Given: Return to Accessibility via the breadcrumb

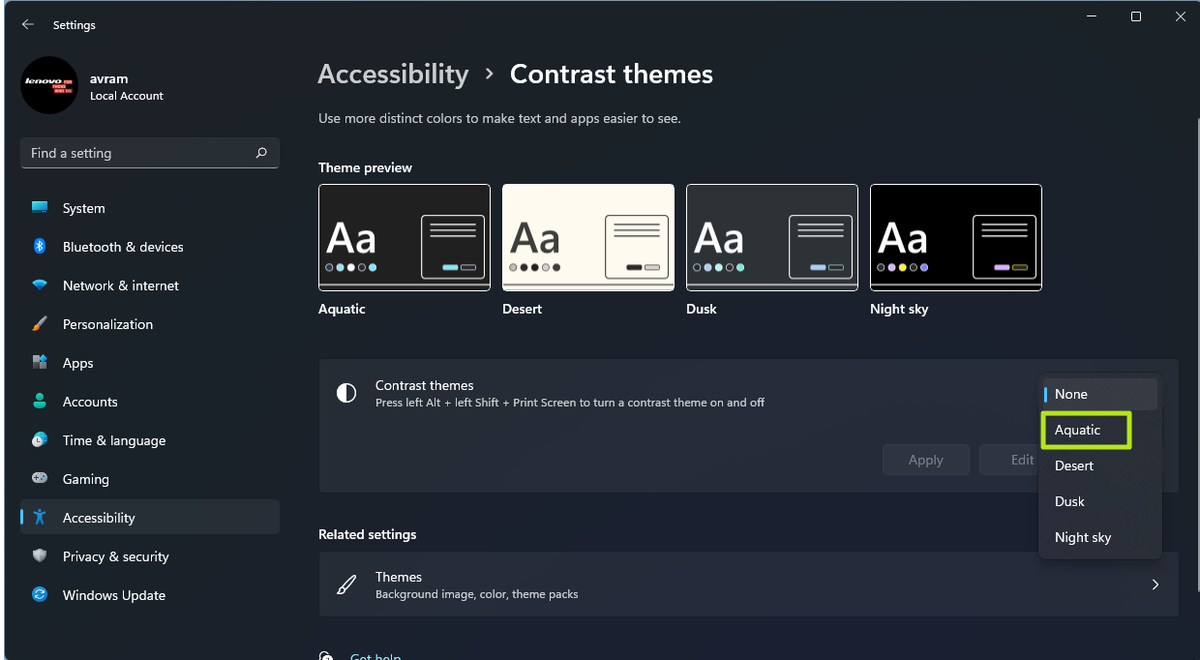Looking at the screenshot, I should pos(393,73).
